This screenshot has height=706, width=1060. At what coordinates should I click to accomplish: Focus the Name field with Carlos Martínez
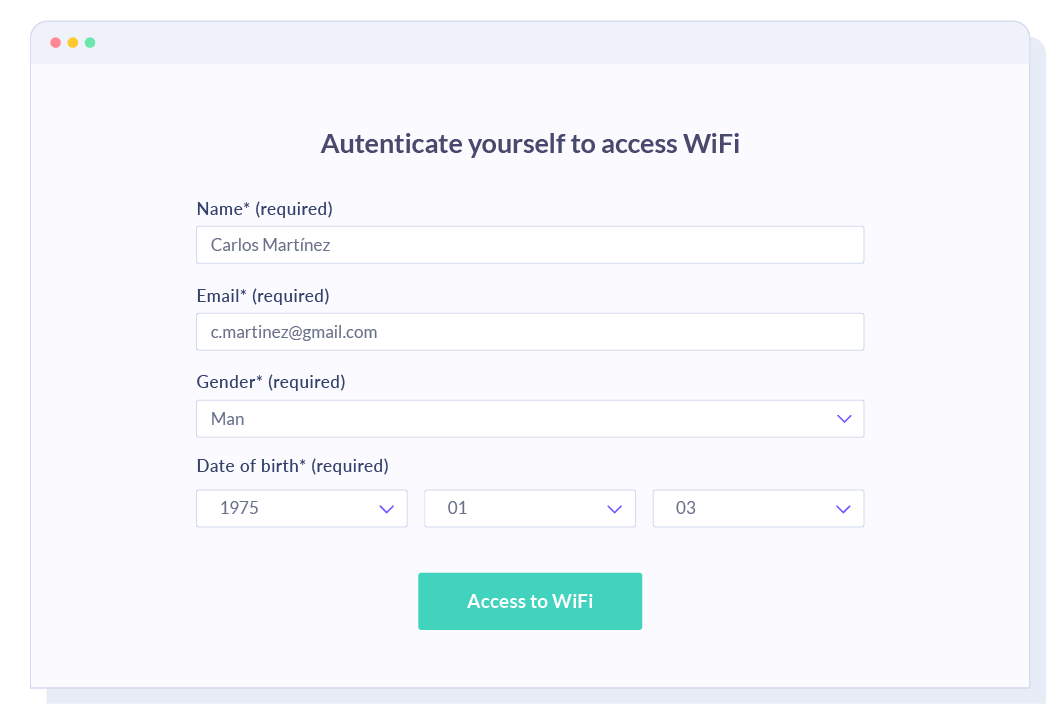pyautogui.click(x=530, y=245)
